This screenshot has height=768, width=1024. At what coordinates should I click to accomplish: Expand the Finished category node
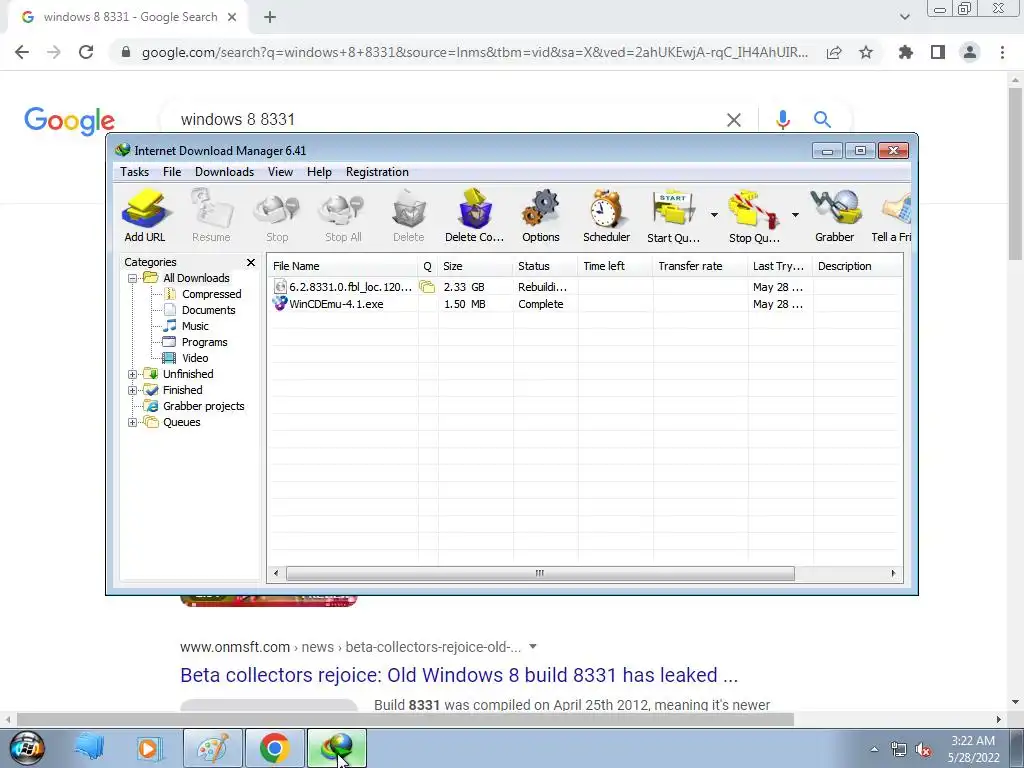(x=132, y=391)
